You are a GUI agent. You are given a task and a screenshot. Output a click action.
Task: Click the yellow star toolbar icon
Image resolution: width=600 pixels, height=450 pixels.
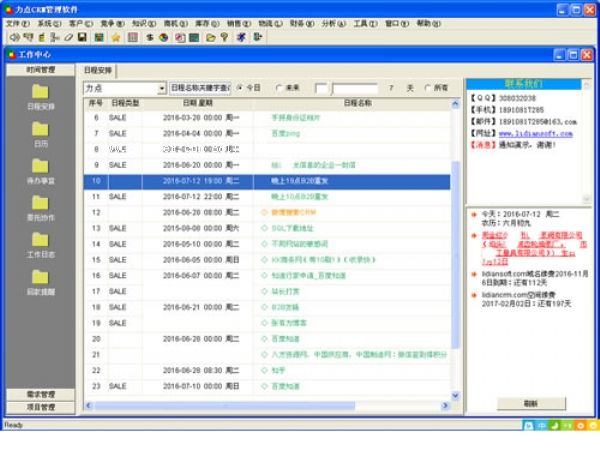(x=116, y=37)
